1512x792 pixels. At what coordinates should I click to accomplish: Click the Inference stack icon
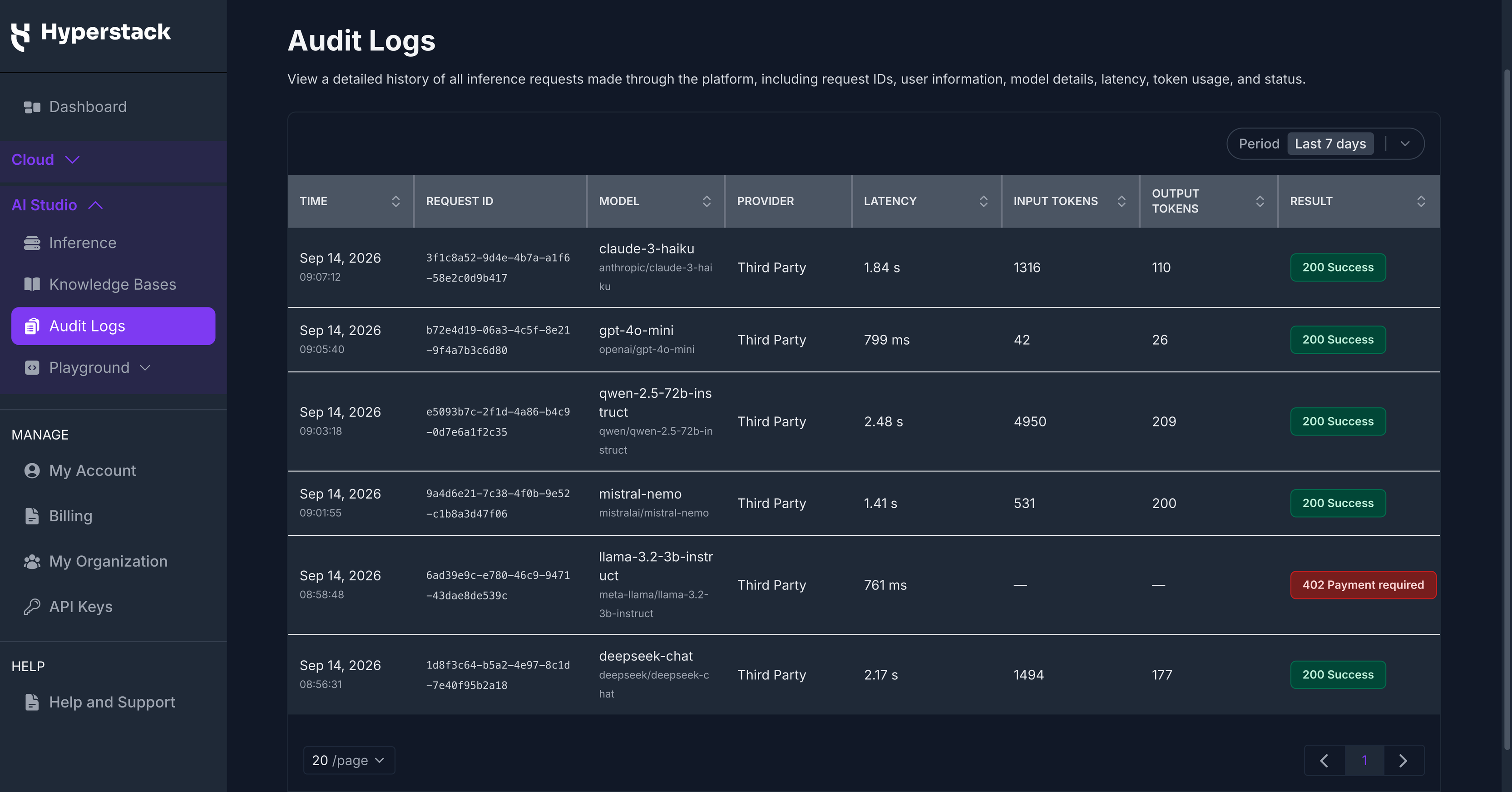tap(32, 243)
